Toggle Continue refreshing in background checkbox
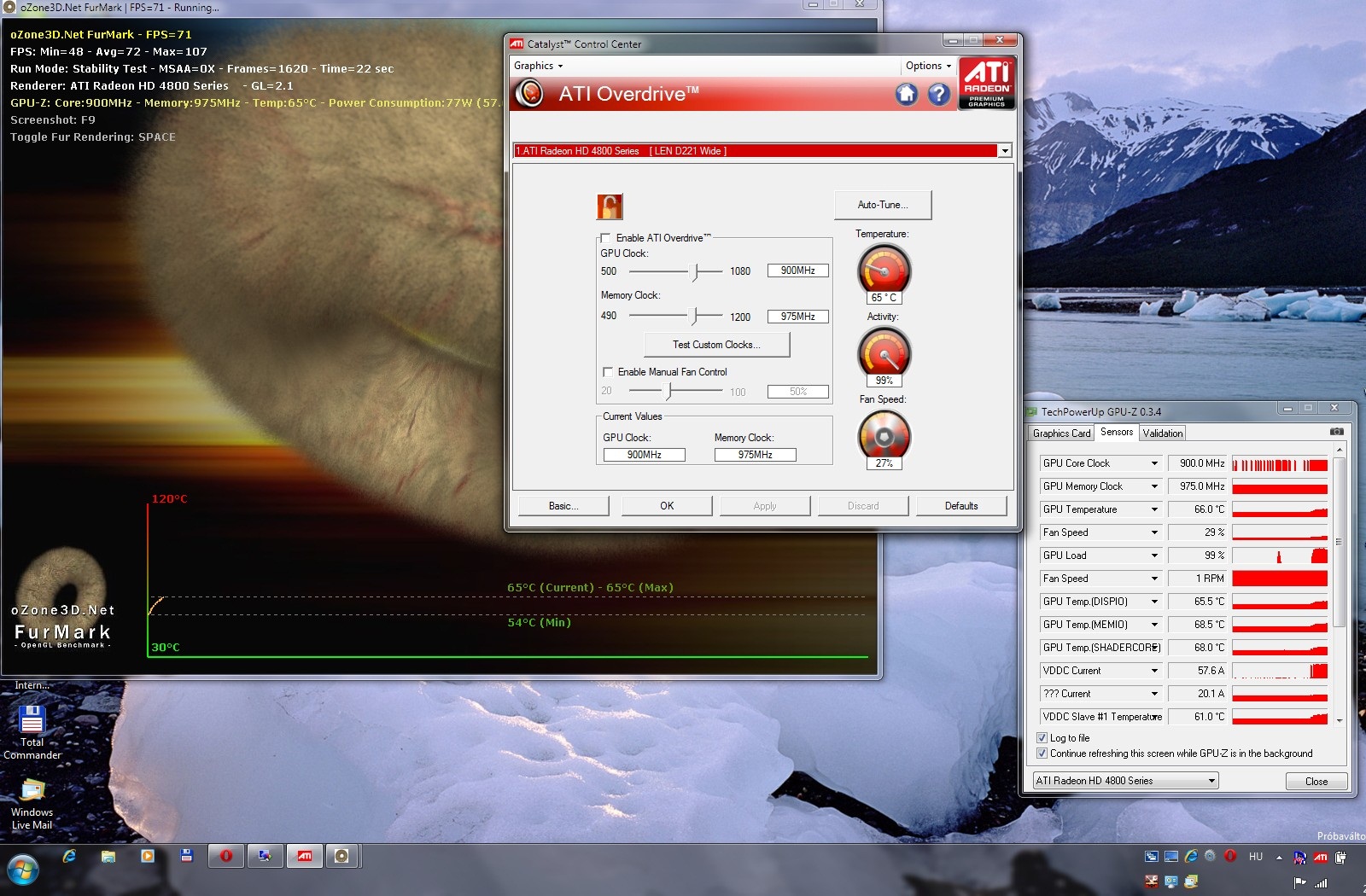The height and width of the screenshot is (896, 1366). [x=1042, y=753]
